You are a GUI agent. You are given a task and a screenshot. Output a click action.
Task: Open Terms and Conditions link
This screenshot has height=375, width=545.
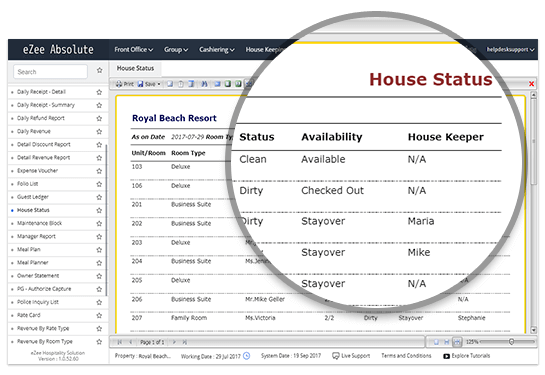point(406,356)
